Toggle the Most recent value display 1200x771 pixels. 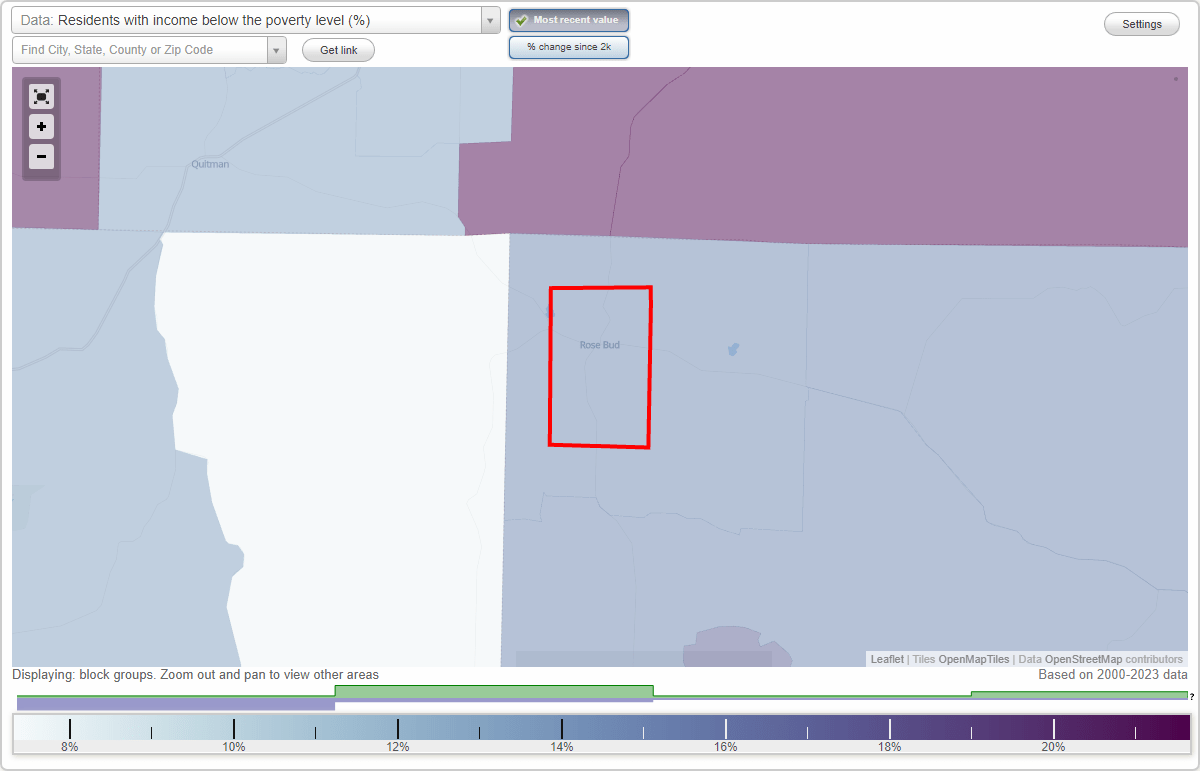[569, 19]
